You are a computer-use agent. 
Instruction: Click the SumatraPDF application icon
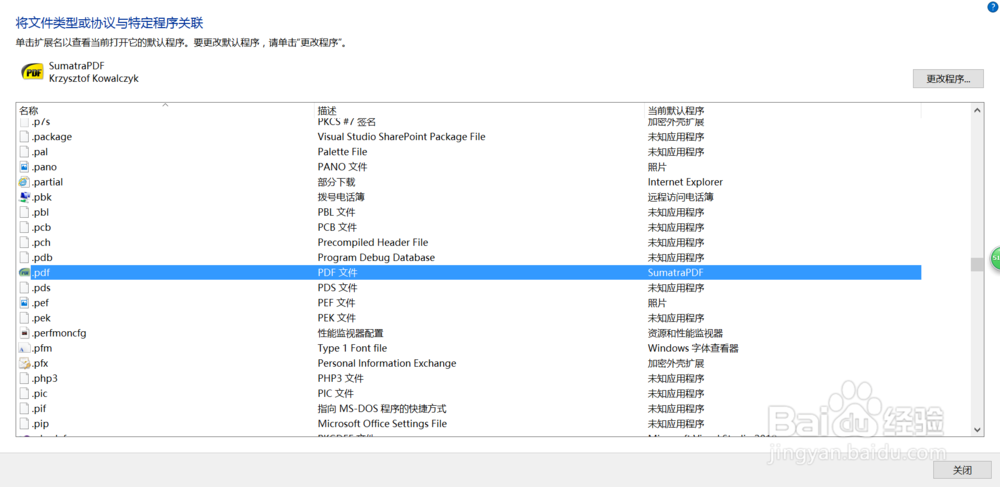32,72
